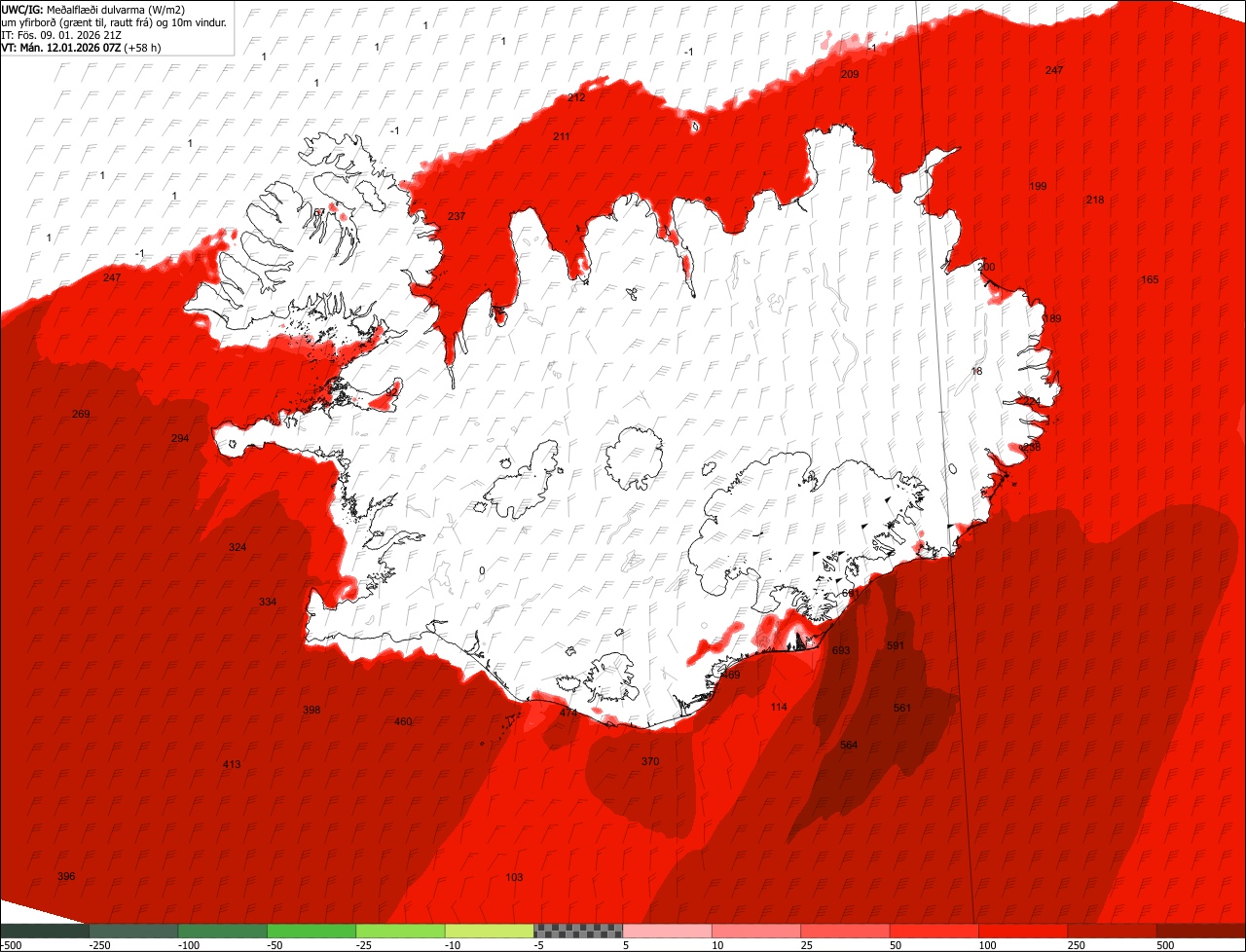
Task: Click the flux value 564
Action: tap(849, 745)
